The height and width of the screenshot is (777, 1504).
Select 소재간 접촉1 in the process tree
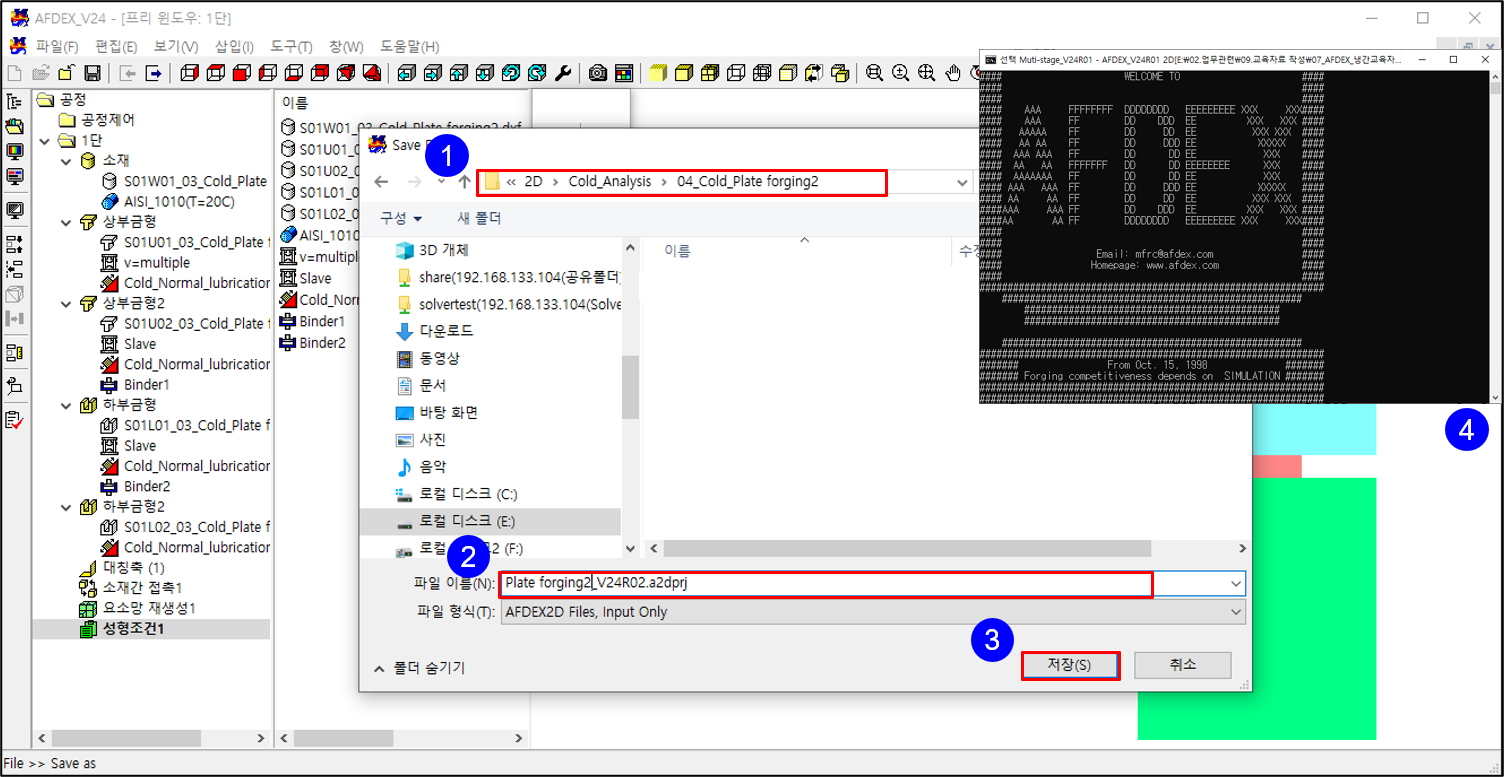(143, 588)
